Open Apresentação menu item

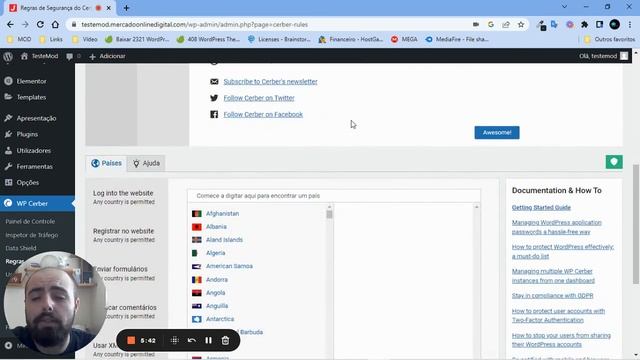(x=37, y=118)
